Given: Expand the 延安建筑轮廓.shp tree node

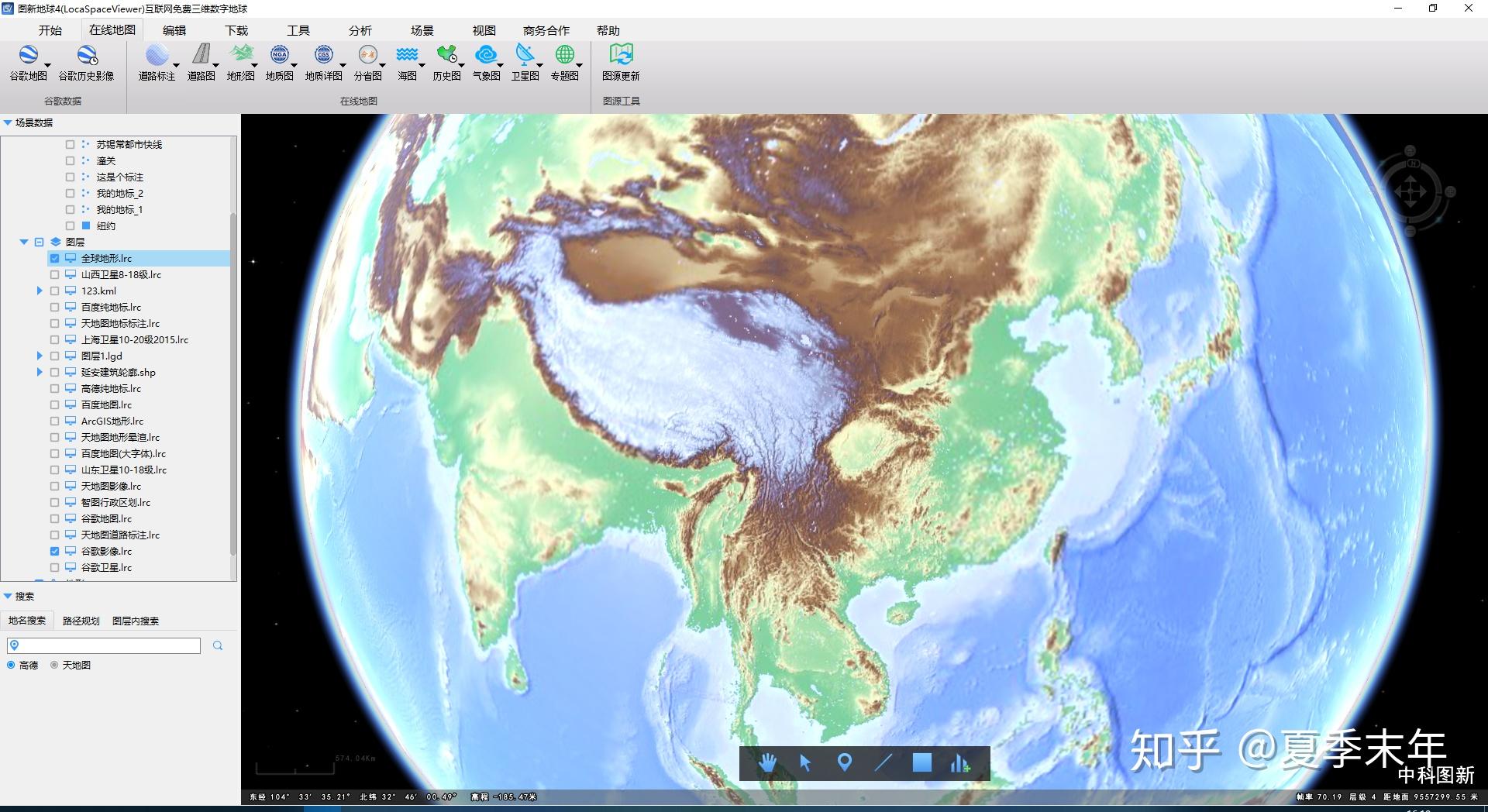Looking at the screenshot, I should (40, 373).
